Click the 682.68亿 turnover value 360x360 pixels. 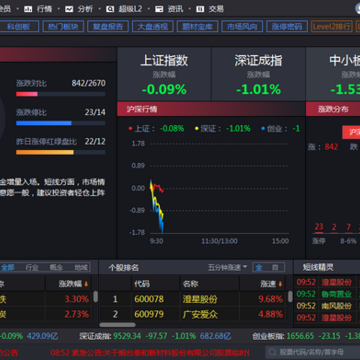click(215, 336)
